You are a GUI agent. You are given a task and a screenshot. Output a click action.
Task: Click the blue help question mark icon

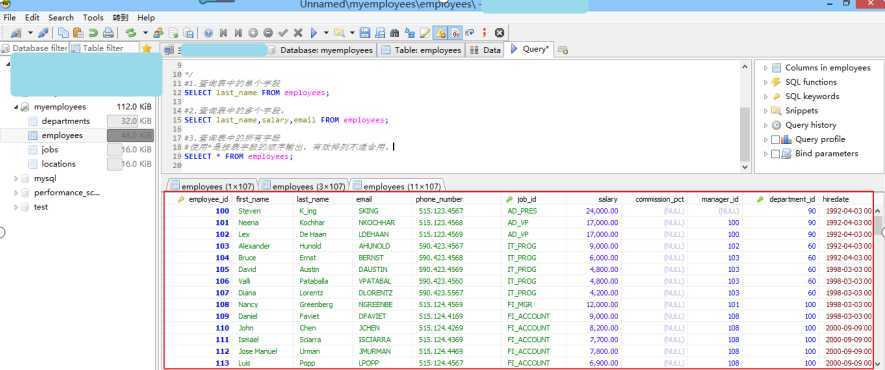pos(208,33)
